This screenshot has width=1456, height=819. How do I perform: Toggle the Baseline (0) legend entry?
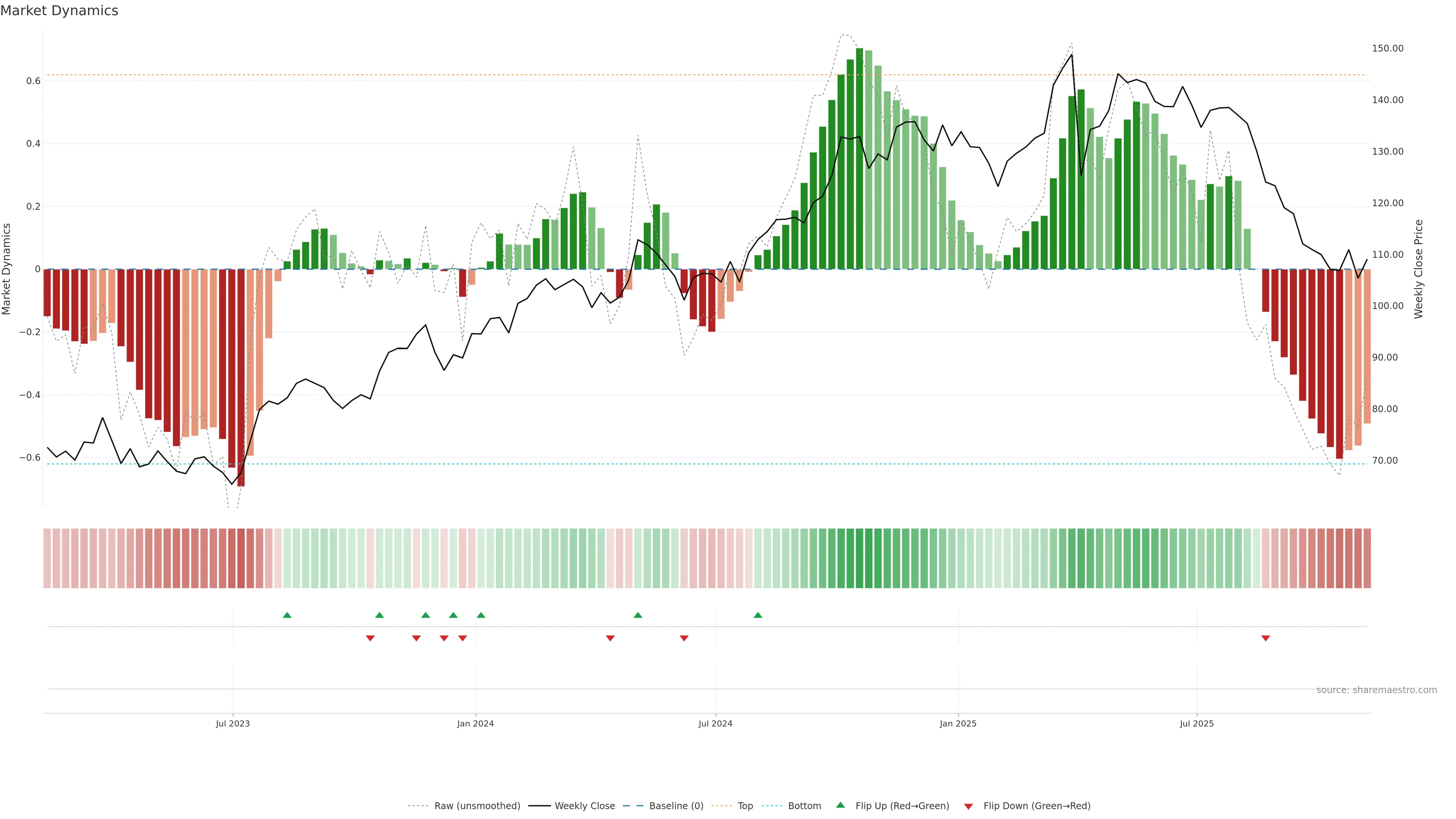pos(676,806)
